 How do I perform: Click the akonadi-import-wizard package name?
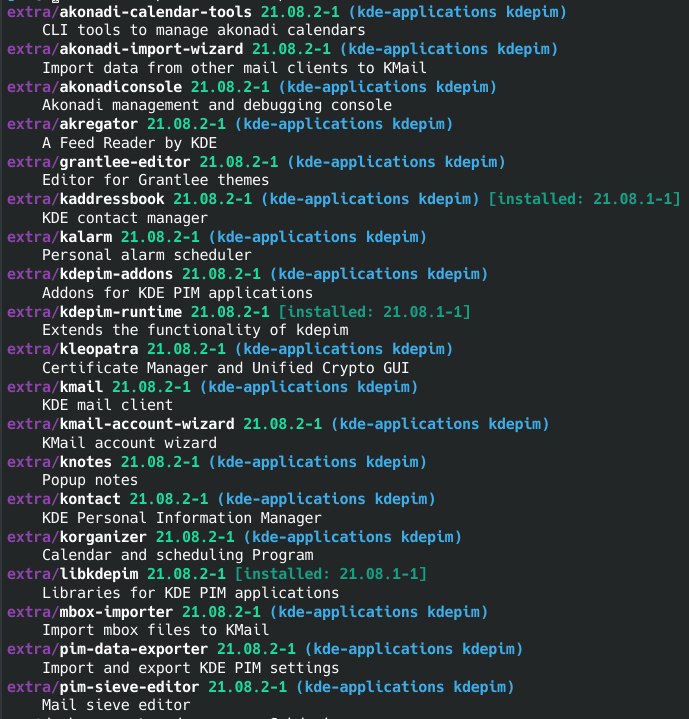(151, 49)
